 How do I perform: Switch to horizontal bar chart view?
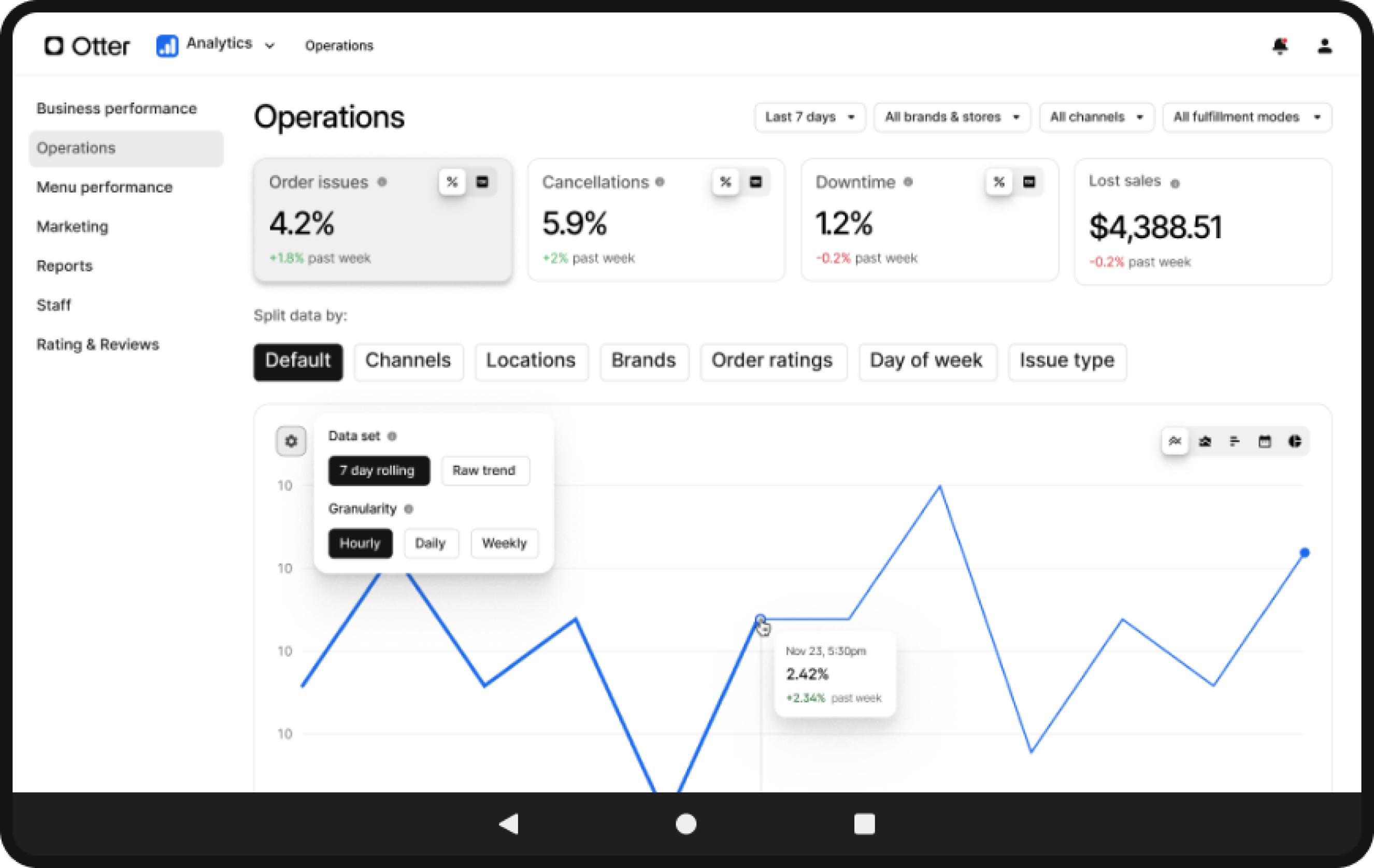coord(1234,441)
